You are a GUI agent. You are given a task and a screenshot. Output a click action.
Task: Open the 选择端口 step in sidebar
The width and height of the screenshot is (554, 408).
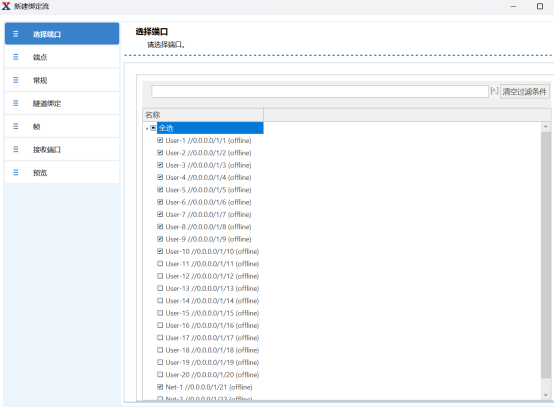click(62, 34)
